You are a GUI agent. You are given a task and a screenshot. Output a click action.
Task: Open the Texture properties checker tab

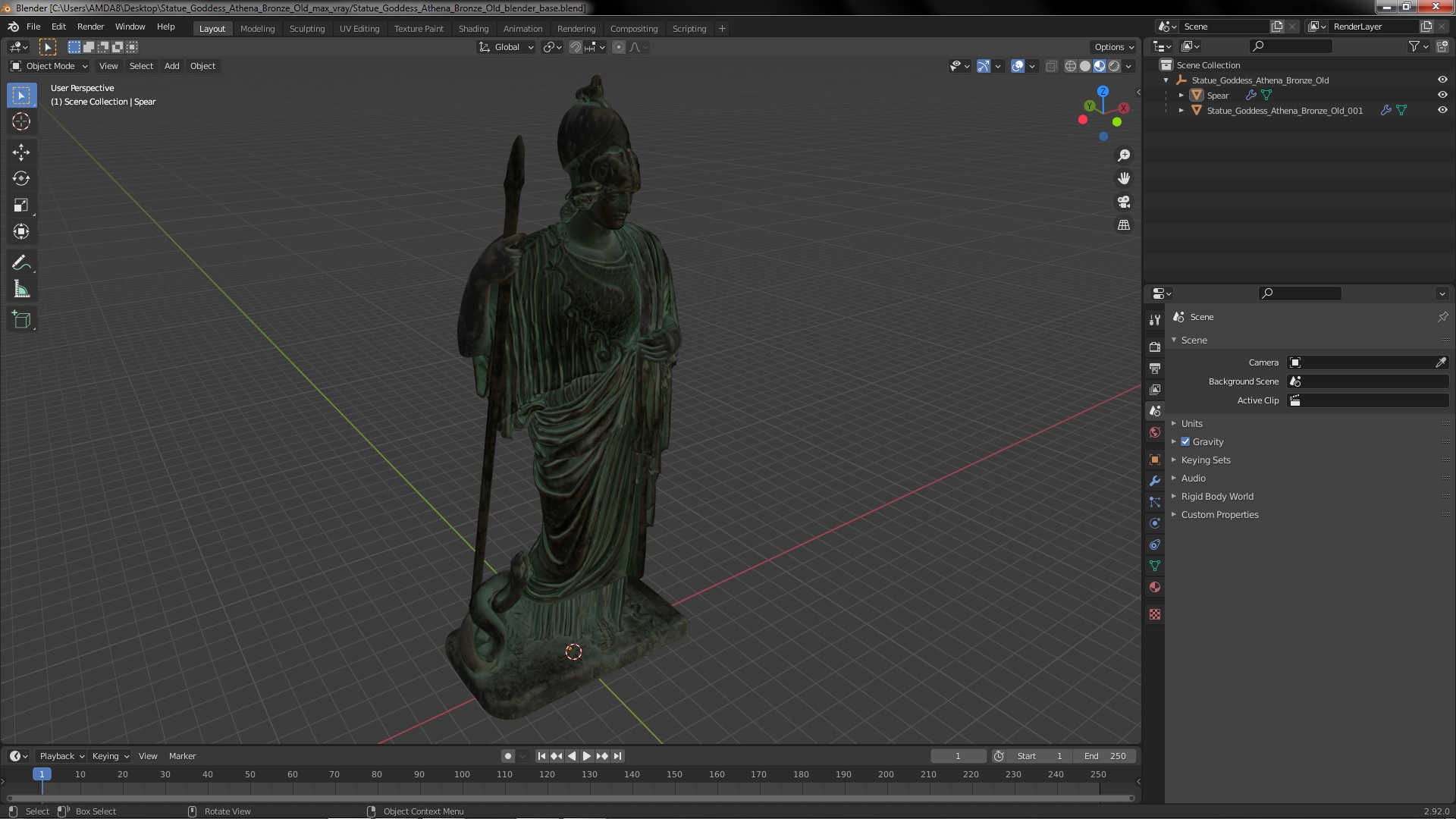[1155, 614]
